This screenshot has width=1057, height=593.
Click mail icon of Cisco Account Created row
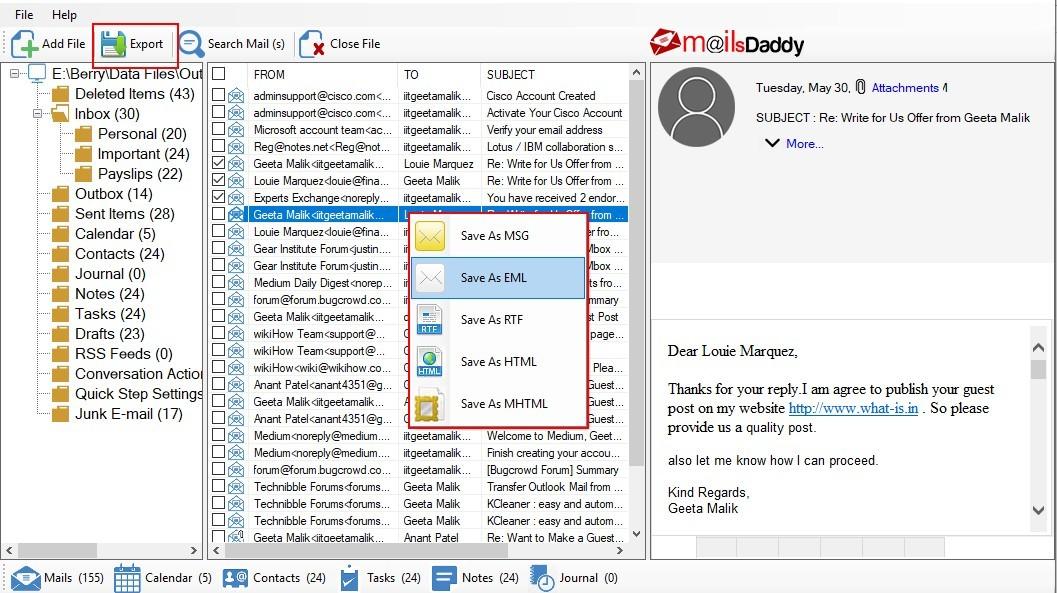tap(236, 96)
